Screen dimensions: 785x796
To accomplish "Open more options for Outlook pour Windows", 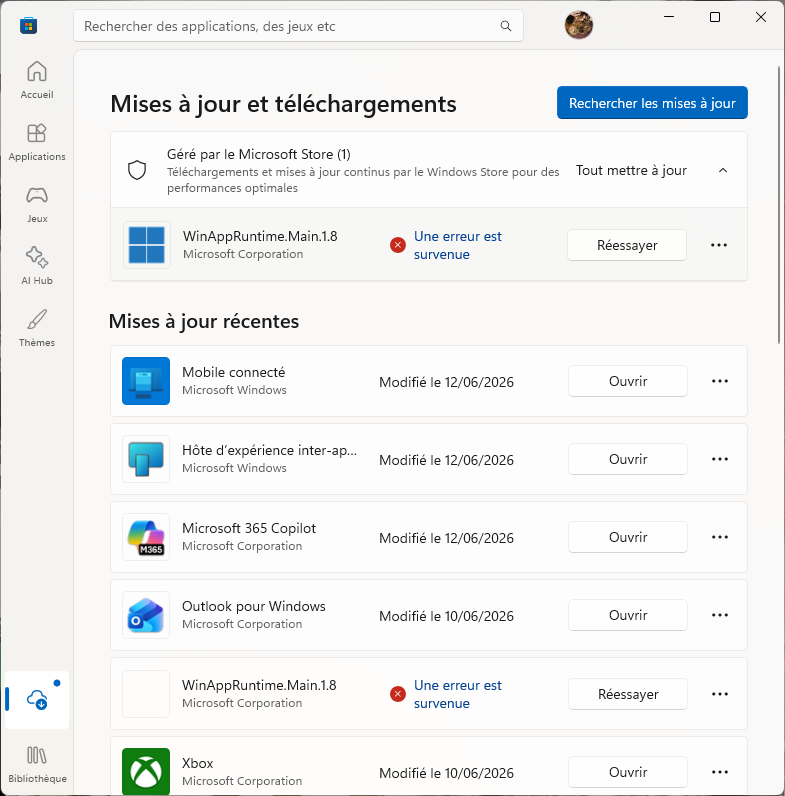I will click(720, 616).
